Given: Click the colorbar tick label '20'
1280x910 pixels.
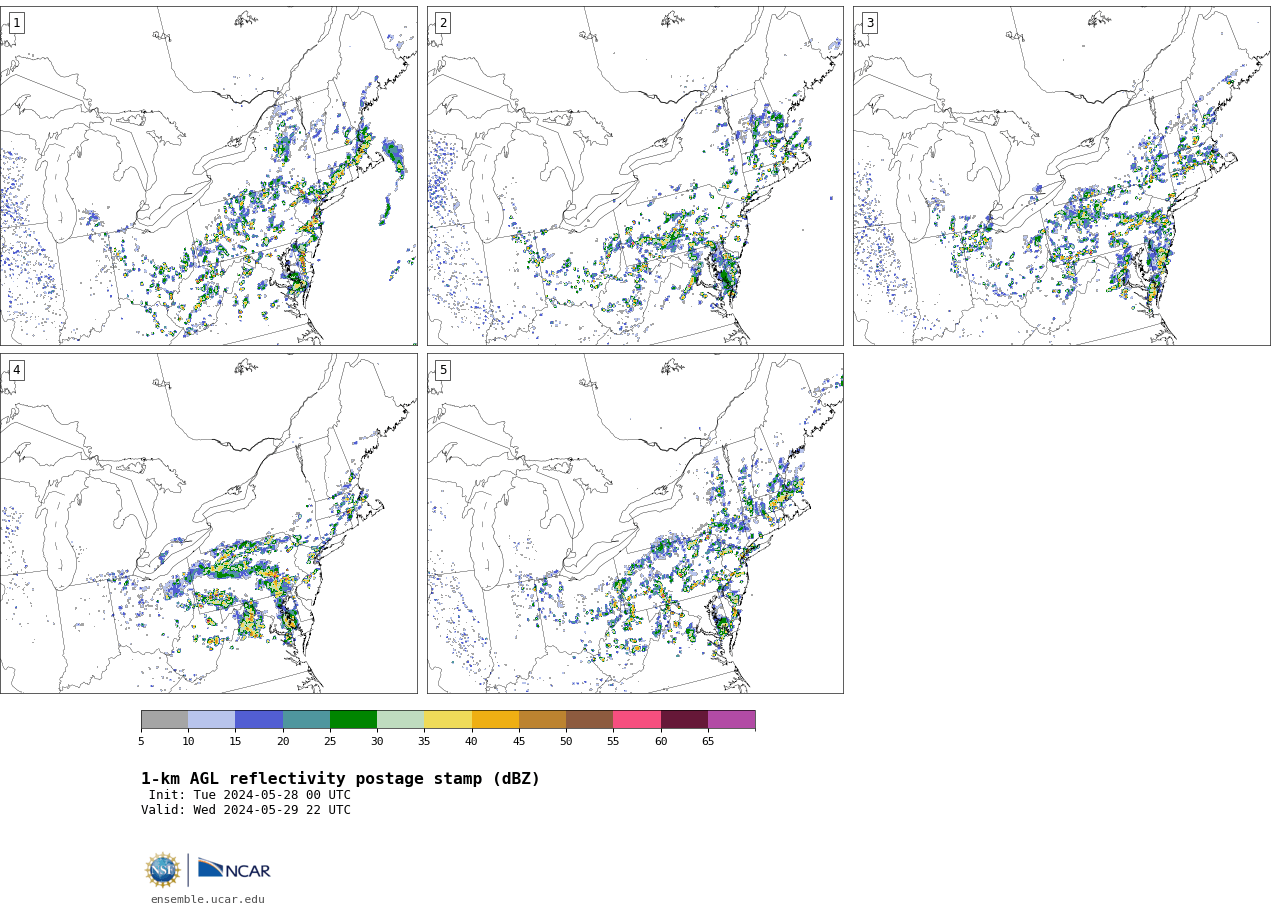Looking at the screenshot, I should (x=283, y=741).
